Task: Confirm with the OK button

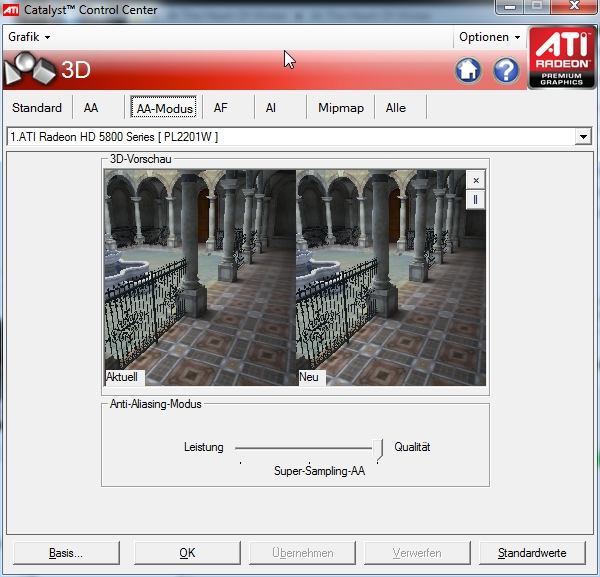Action: click(x=188, y=553)
